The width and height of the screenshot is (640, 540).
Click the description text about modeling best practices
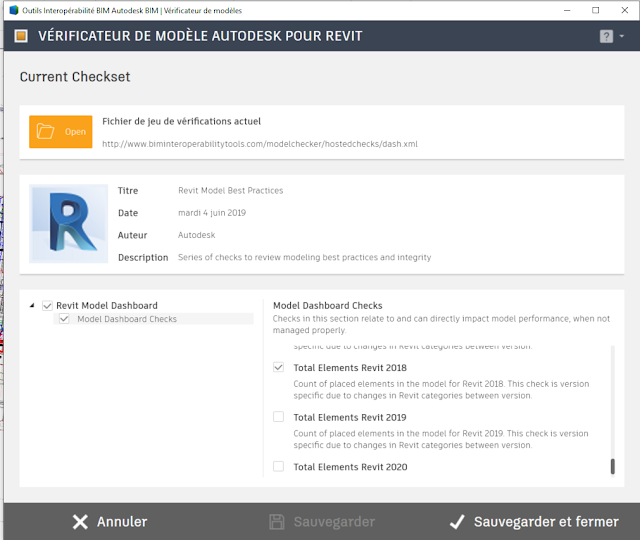304,257
